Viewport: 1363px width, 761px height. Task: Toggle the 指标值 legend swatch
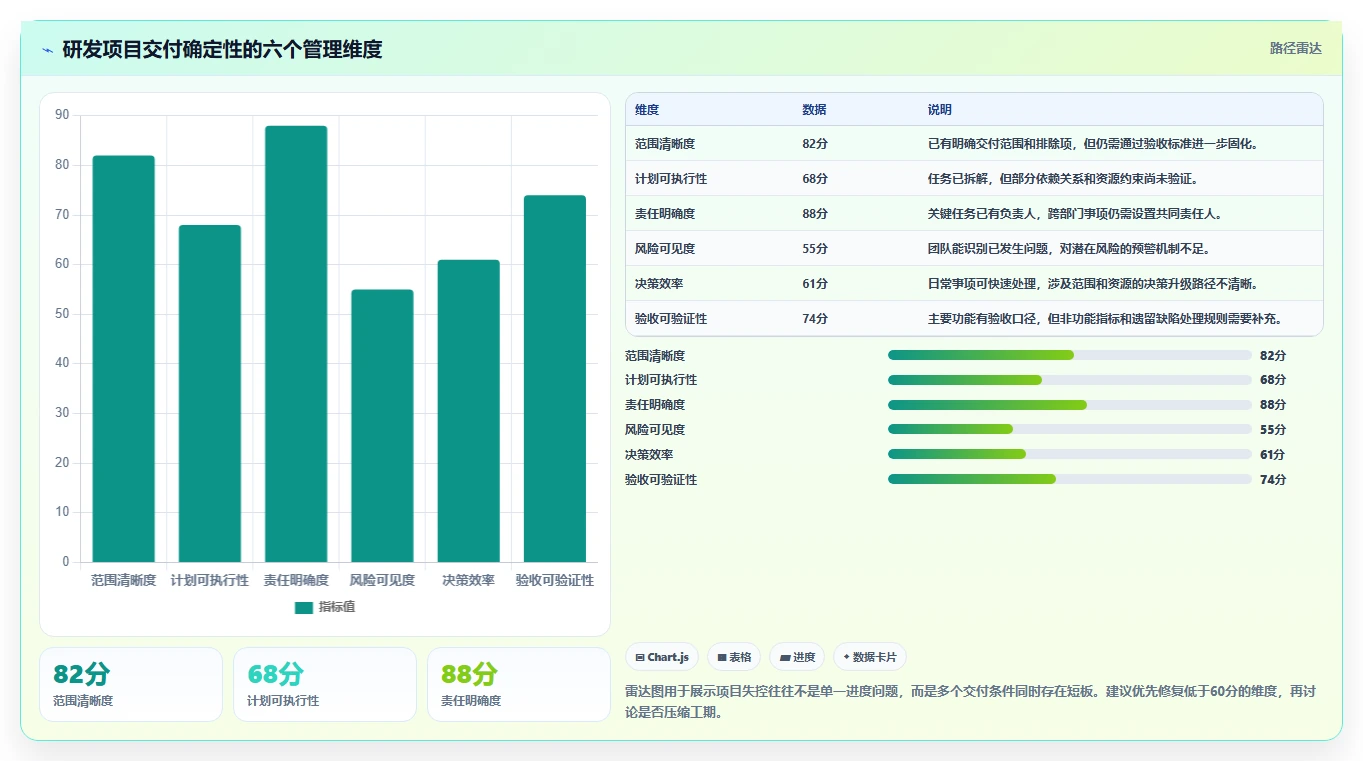pyautogui.click(x=304, y=608)
